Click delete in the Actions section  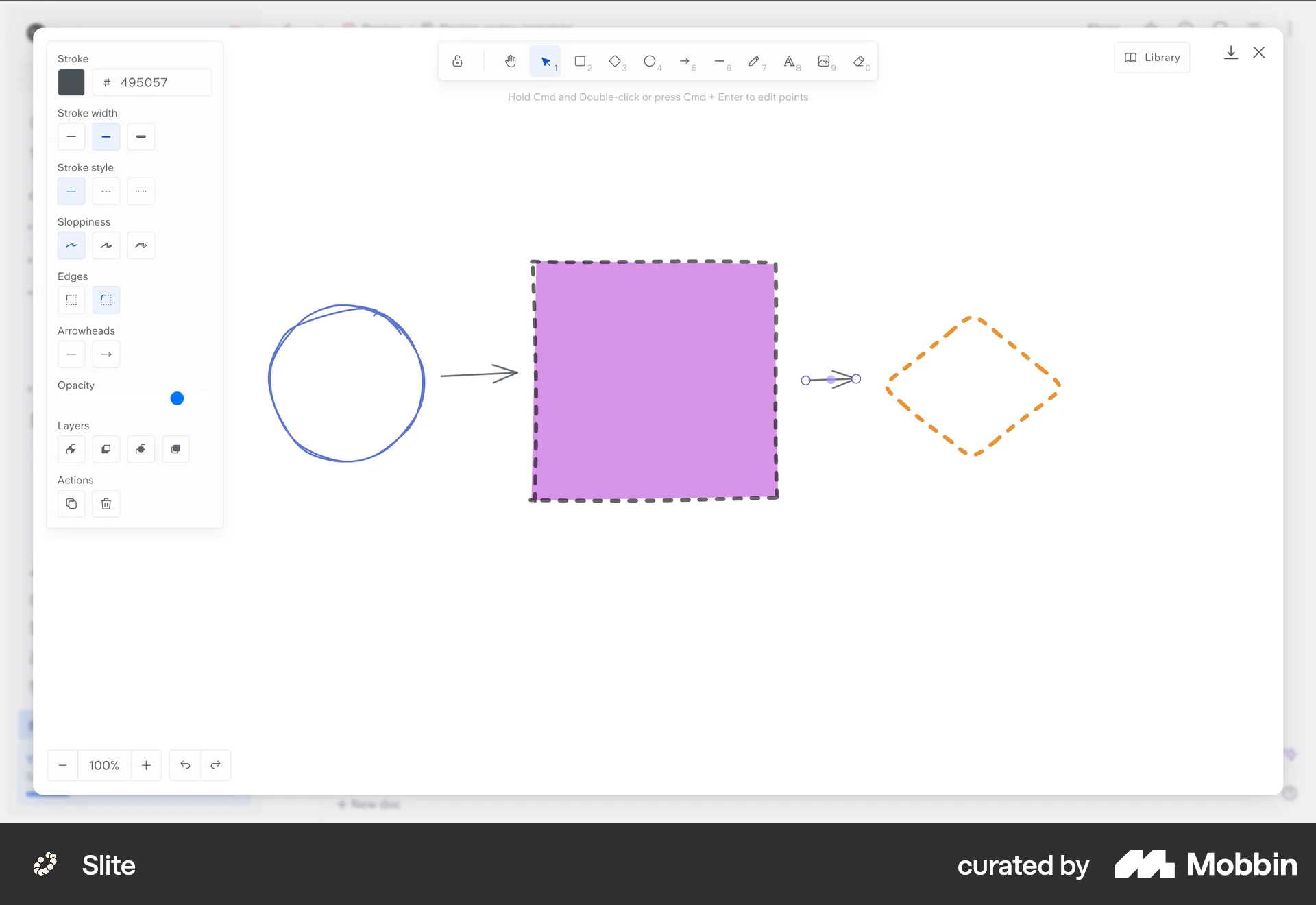point(106,504)
